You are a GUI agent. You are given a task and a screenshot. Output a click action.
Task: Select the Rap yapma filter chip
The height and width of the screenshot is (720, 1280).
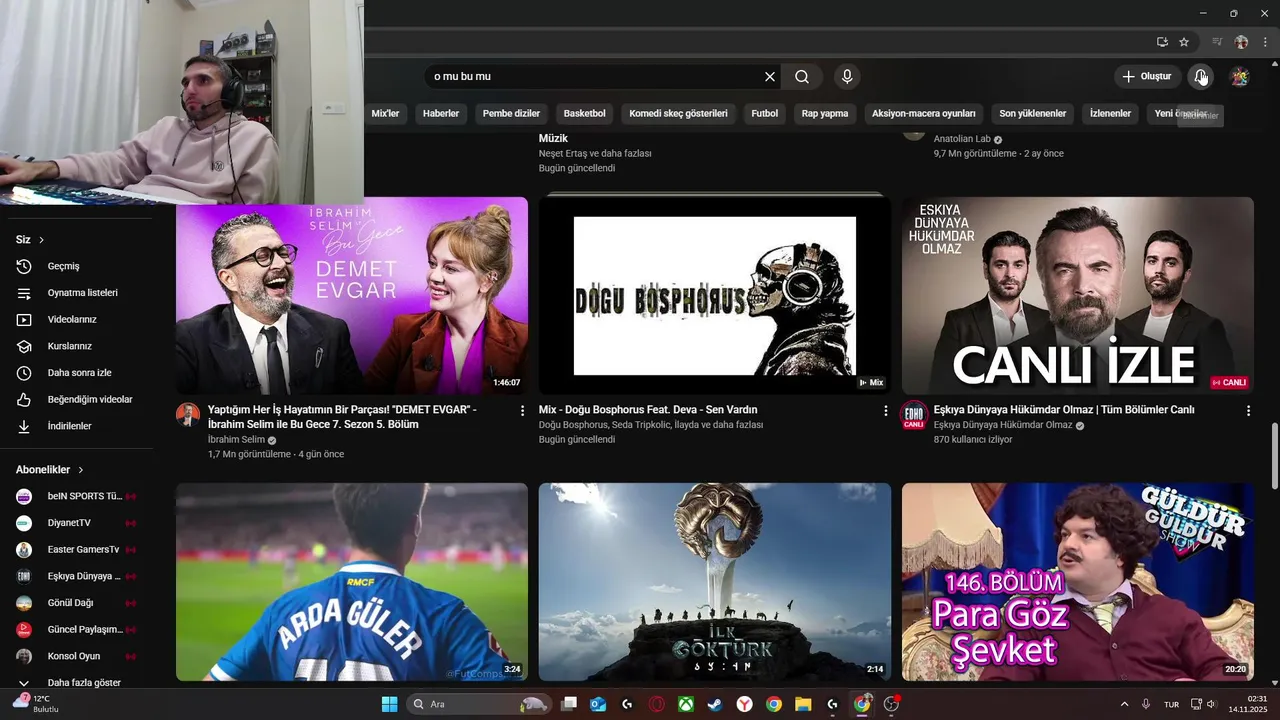tap(825, 113)
